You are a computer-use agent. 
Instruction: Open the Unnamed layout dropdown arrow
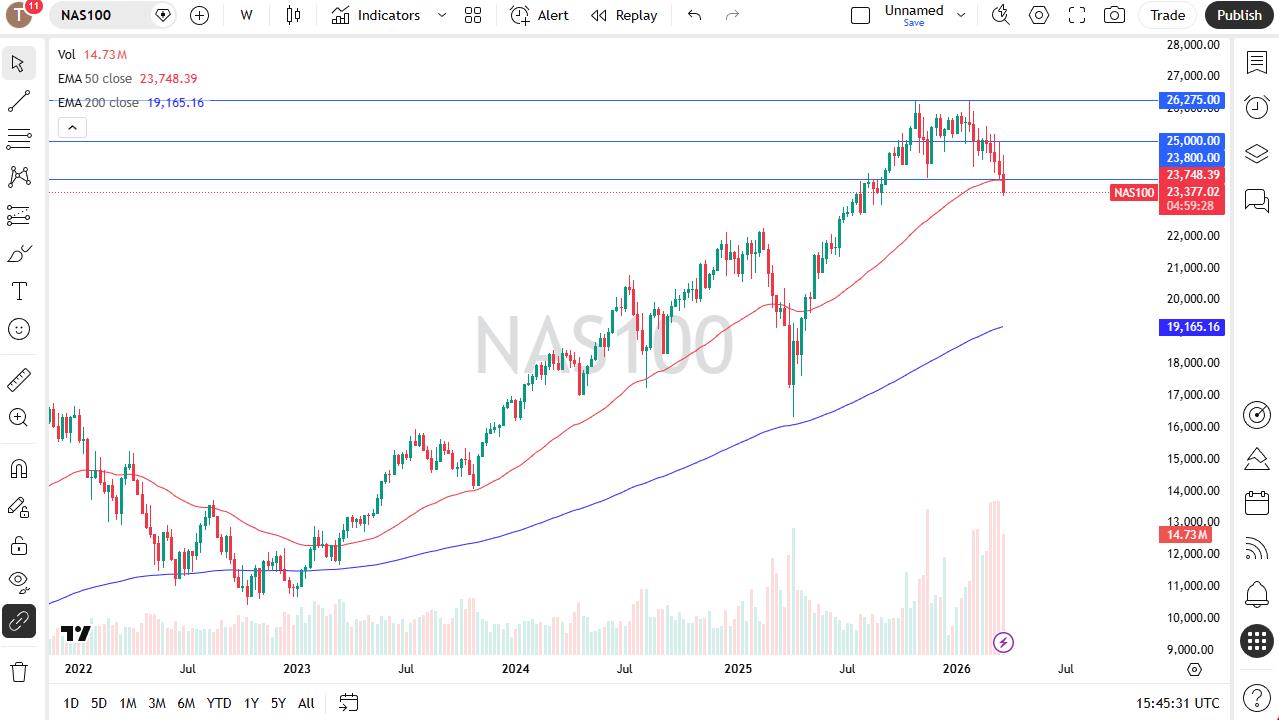[x=961, y=15]
